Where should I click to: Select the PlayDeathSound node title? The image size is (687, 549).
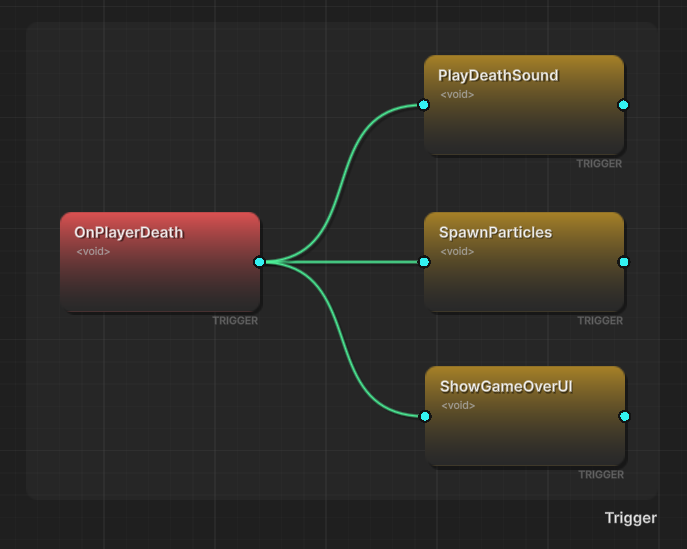pos(498,76)
